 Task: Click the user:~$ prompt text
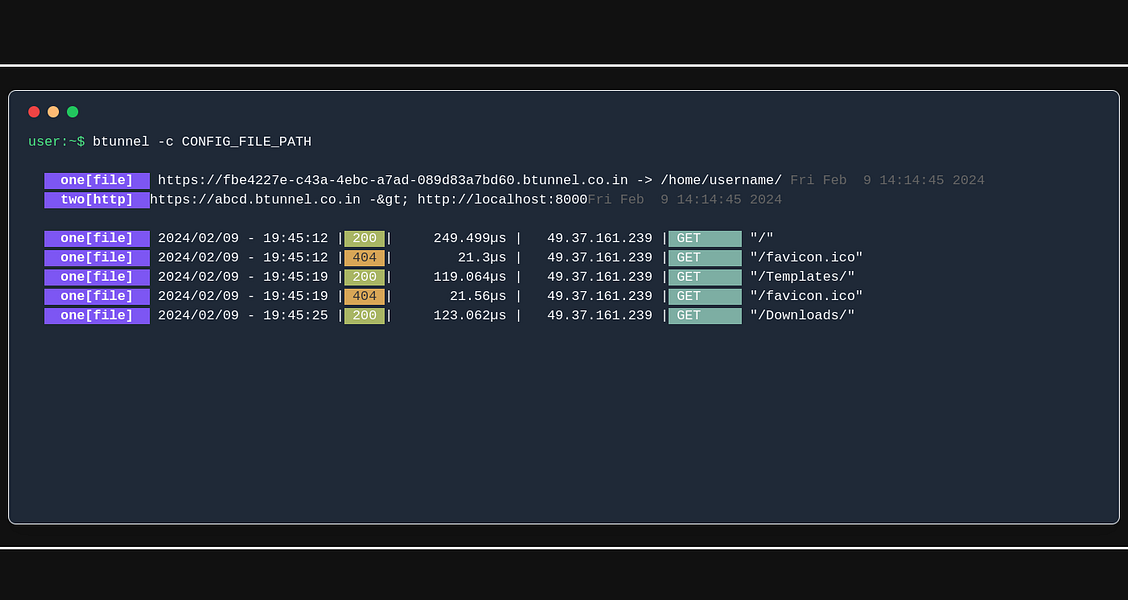pos(56,142)
